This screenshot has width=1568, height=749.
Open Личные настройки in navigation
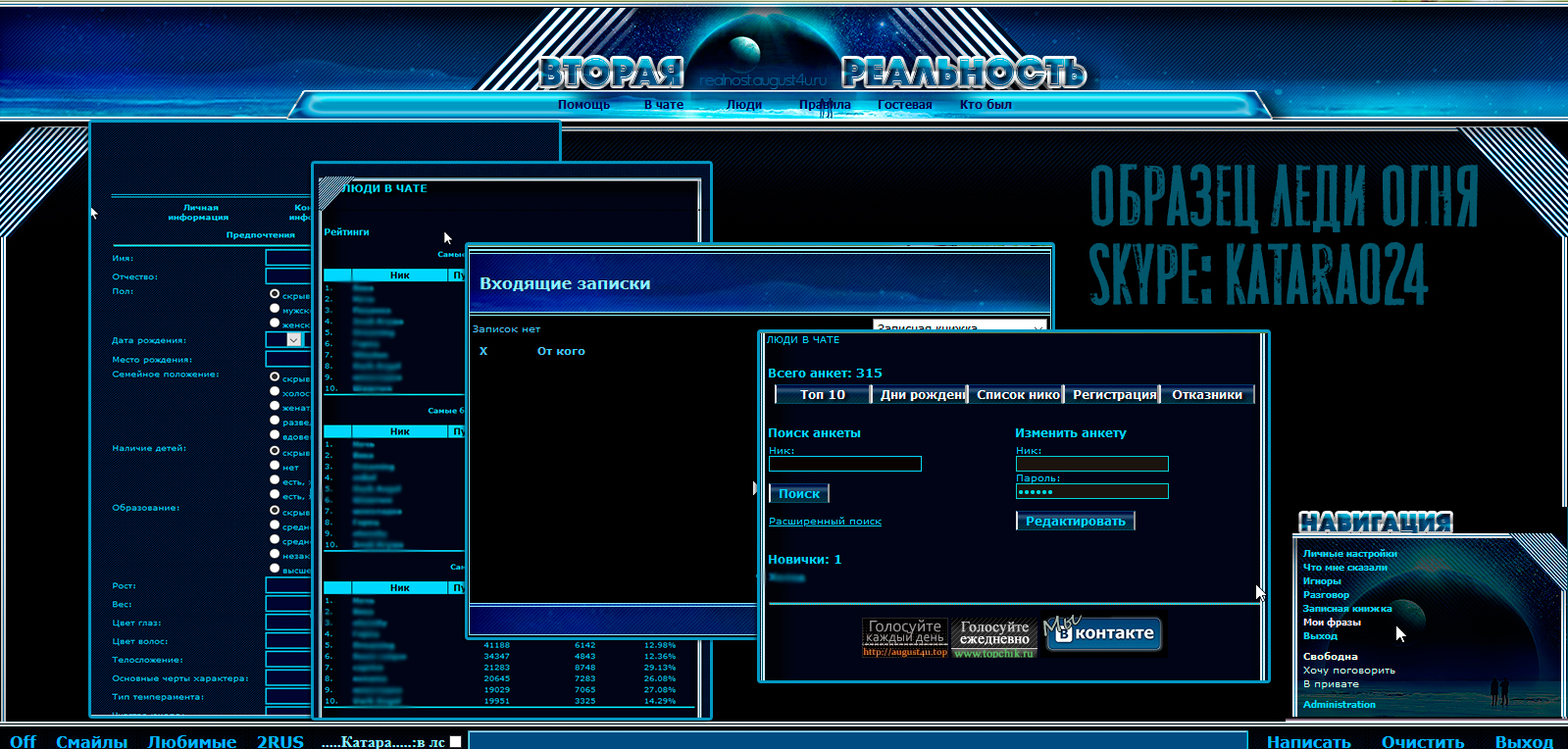point(1349,554)
